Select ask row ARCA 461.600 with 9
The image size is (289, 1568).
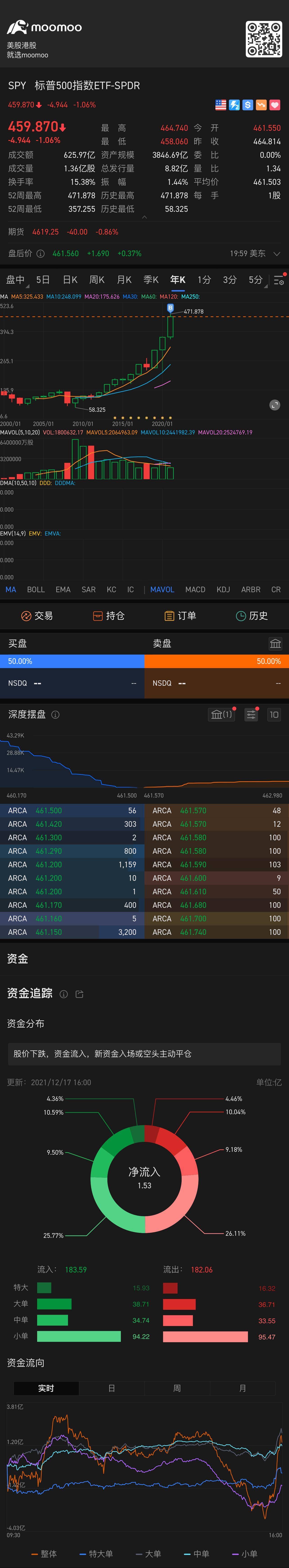(x=217, y=878)
